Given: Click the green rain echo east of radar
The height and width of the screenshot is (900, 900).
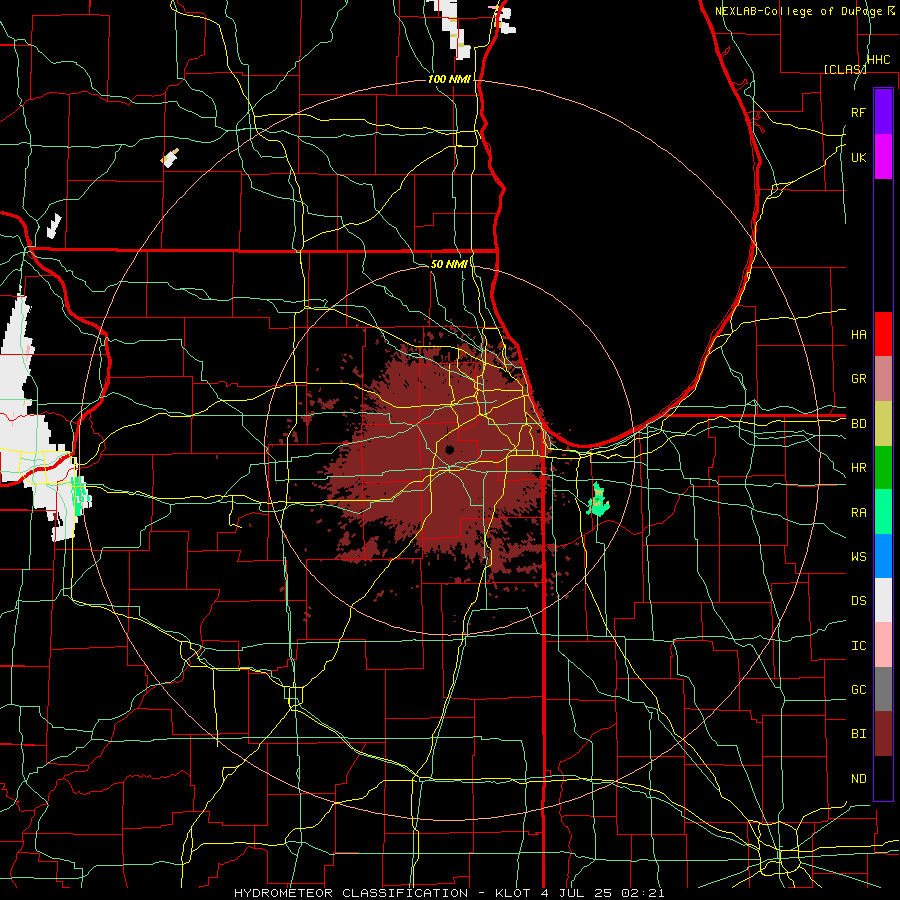Looking at the screenshot, I should [x=598, y=501].
